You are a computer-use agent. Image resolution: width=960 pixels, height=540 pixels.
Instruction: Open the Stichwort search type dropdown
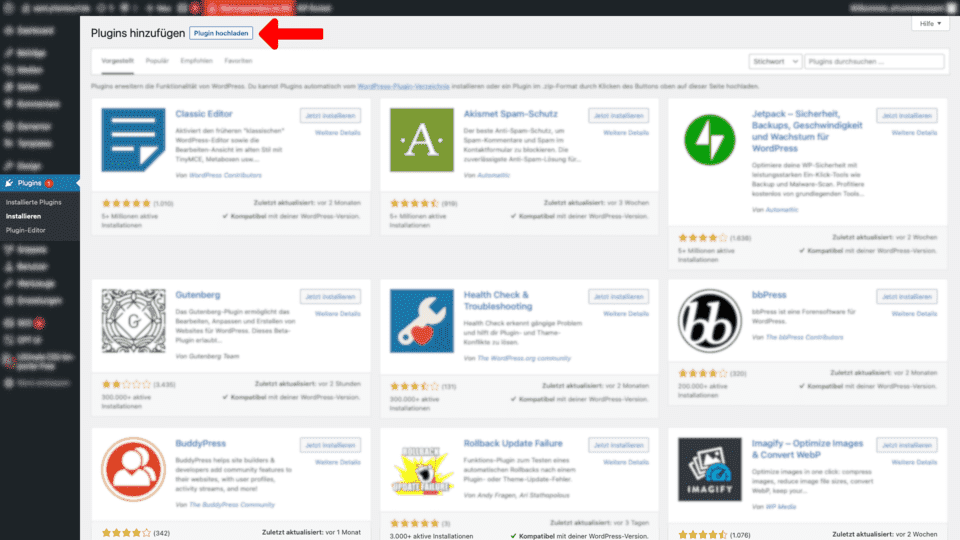pyautogui.click(x=775, y=61)
